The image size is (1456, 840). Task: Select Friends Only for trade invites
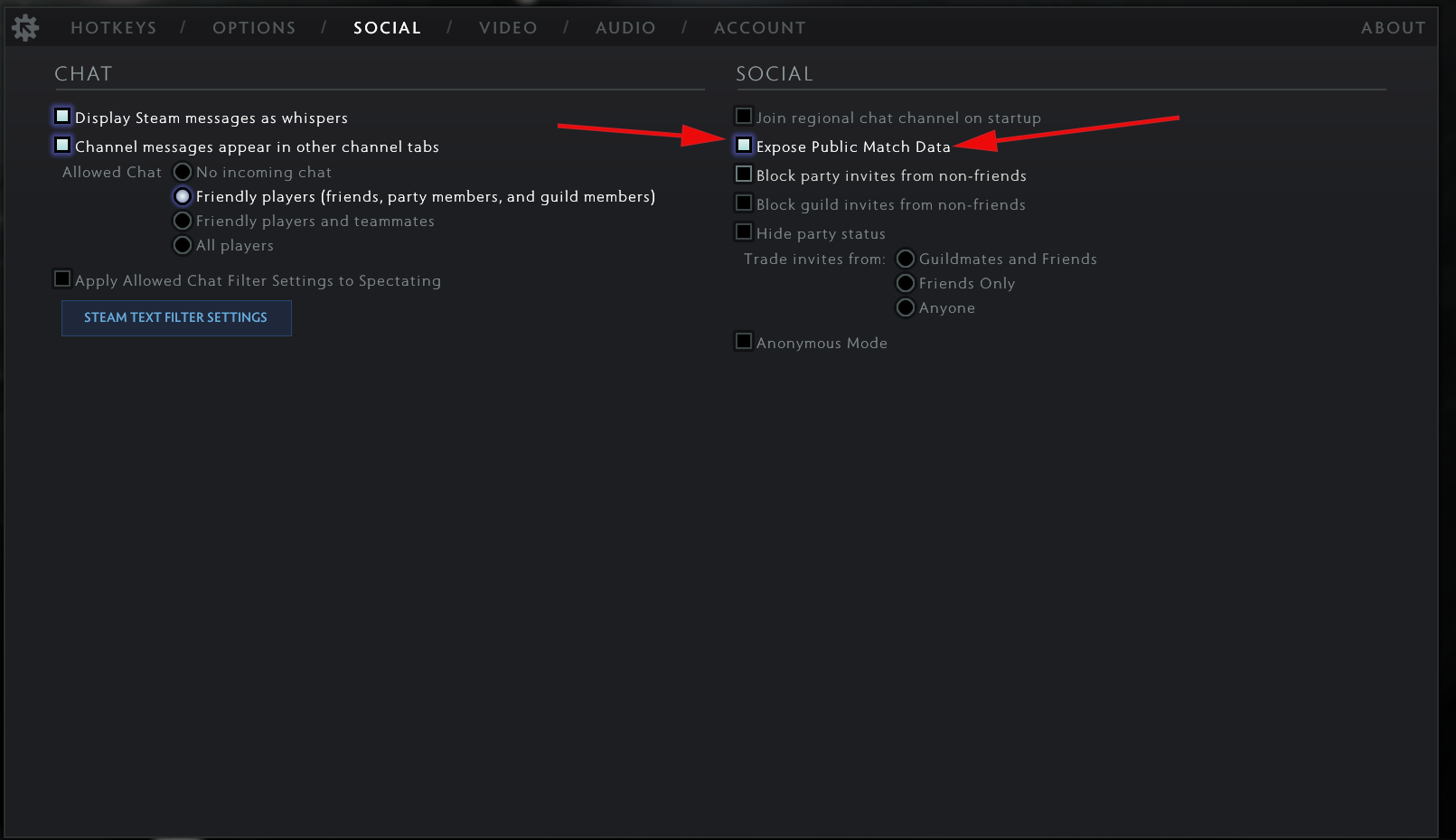pyautogui.click(x=906, y=283)
